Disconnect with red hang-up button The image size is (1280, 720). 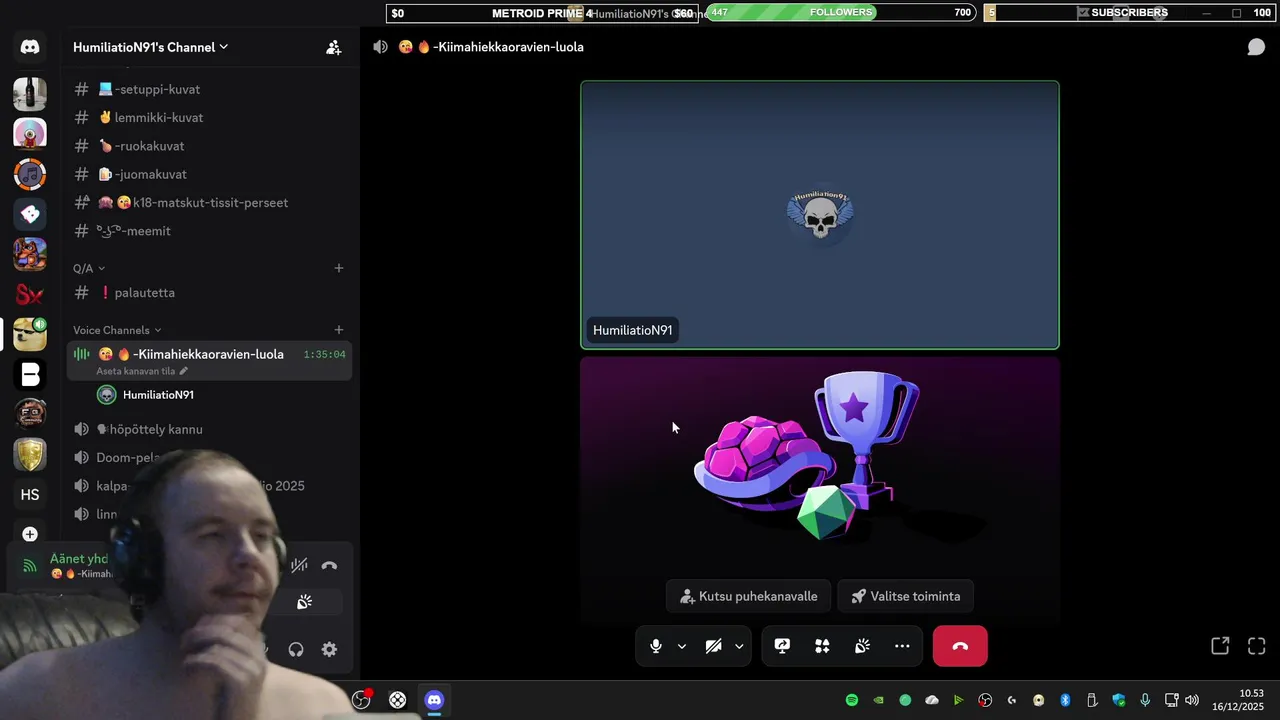[960, 646]
